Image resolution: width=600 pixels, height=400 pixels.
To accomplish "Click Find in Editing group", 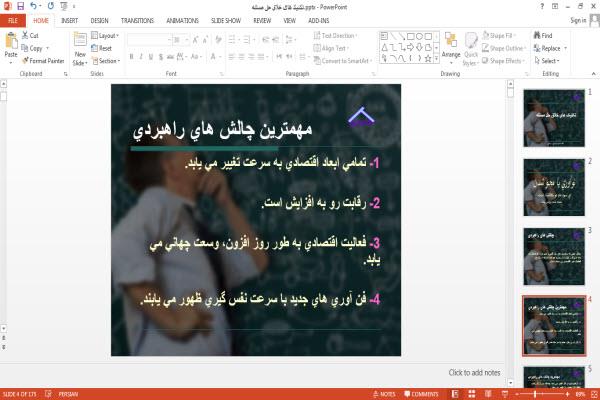I will [543, 36].
